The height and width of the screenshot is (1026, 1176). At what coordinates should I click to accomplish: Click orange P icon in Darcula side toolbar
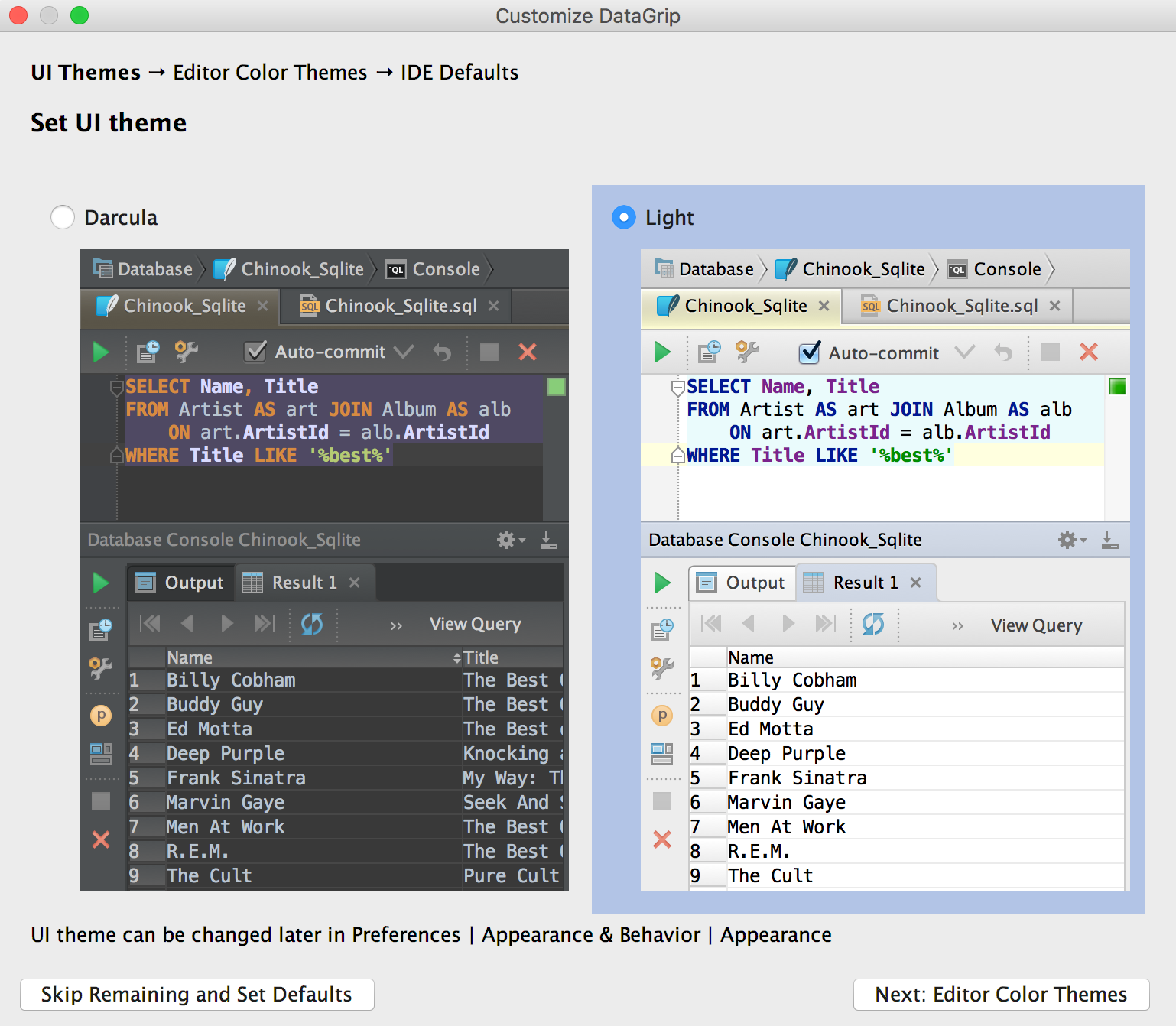[x=101, y=716]
